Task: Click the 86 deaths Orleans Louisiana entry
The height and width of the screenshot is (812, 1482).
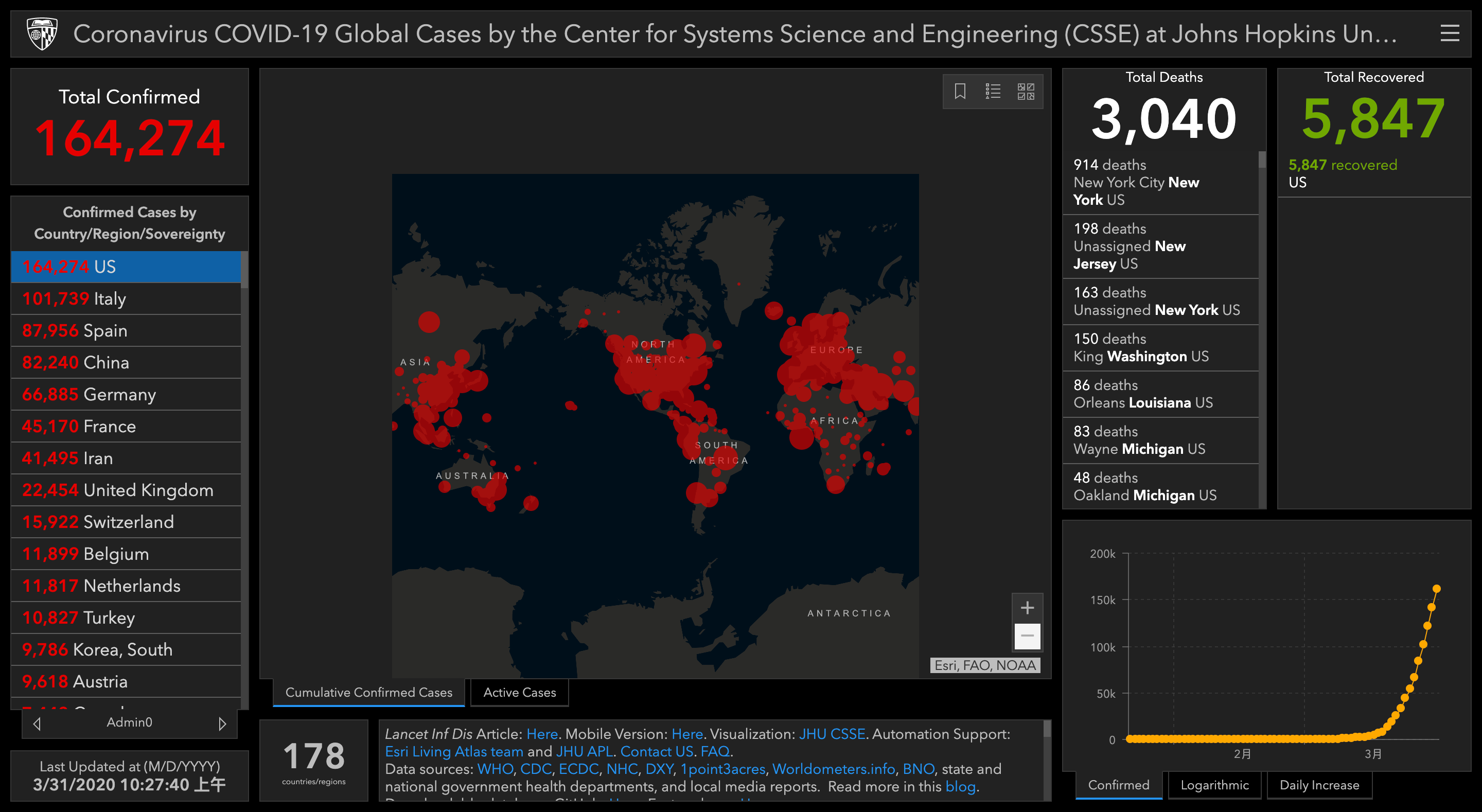Action: 1160,394
